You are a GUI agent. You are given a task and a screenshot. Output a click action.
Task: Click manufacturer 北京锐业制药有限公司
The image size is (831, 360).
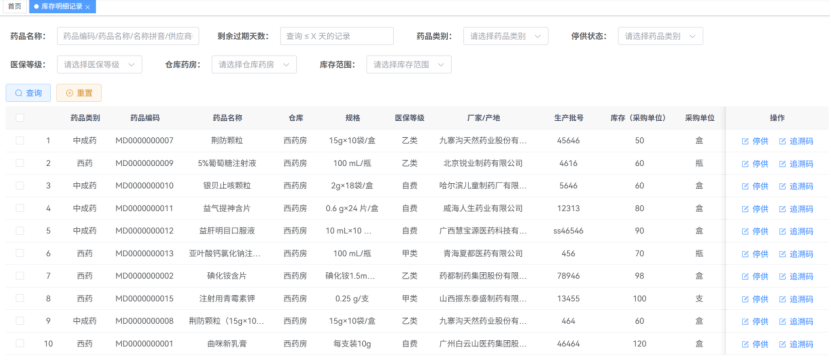click(x=483, y=163)
